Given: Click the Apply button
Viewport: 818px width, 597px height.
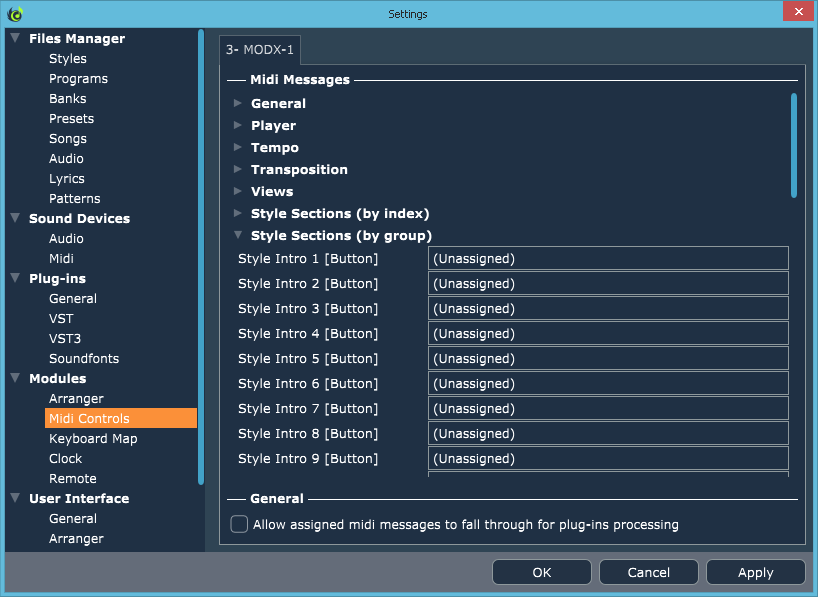Looking at the screenshot, I should coord(755,572).
